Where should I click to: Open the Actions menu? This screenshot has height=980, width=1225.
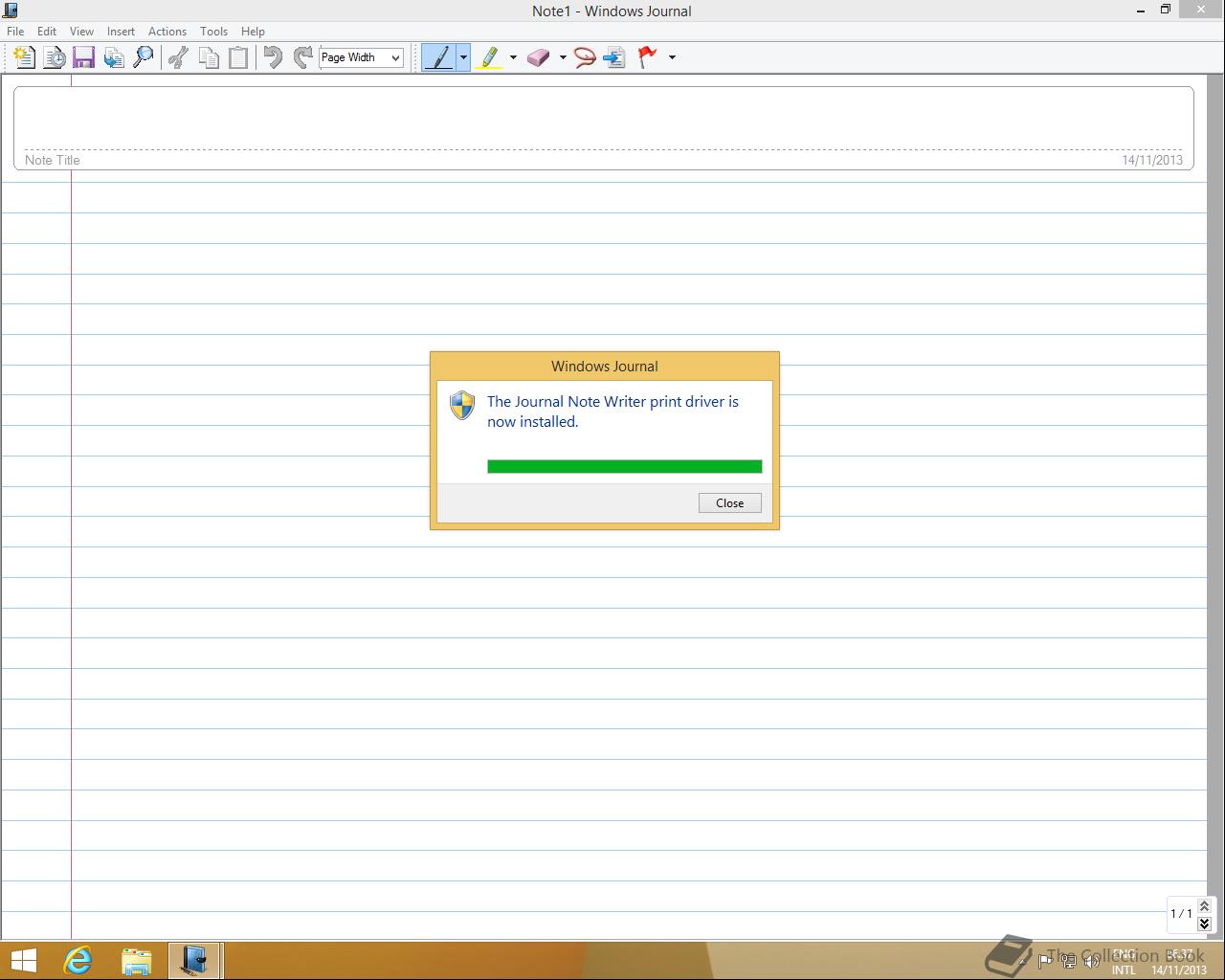pyautogui.click(x=167, y=31)
